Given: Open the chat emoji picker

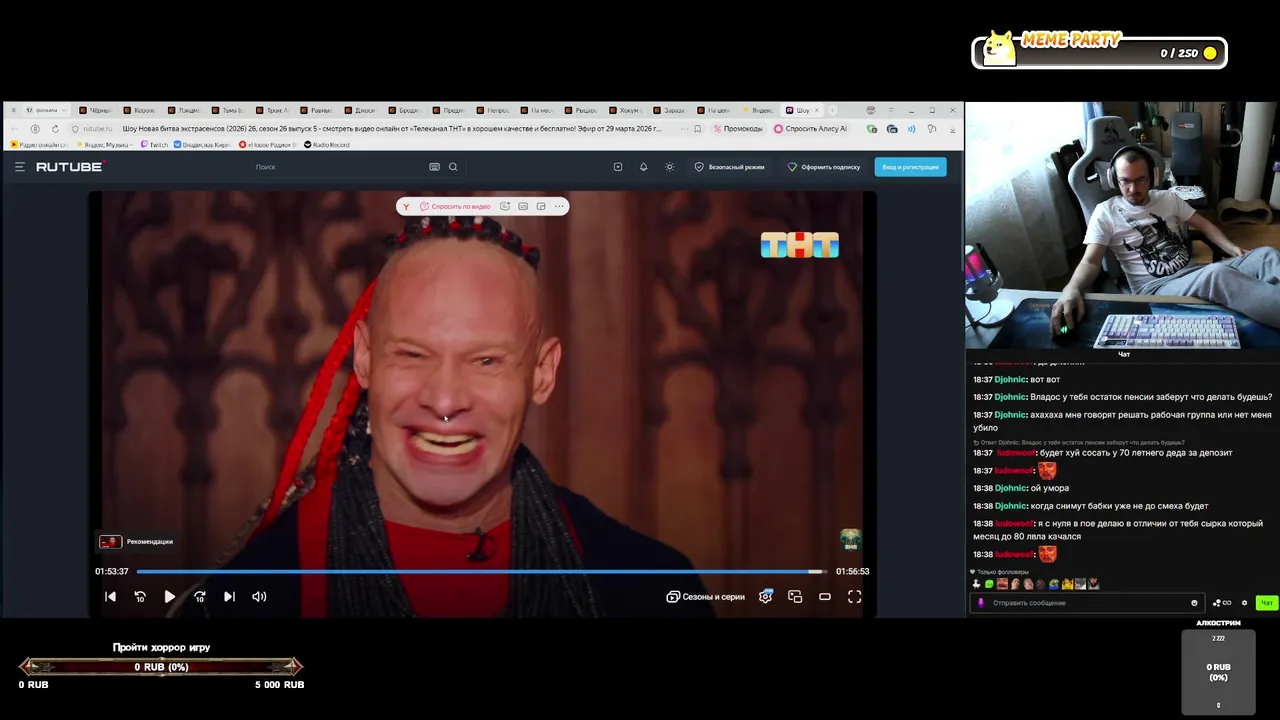Looking at the screenshot, I should pos(1194,603).
